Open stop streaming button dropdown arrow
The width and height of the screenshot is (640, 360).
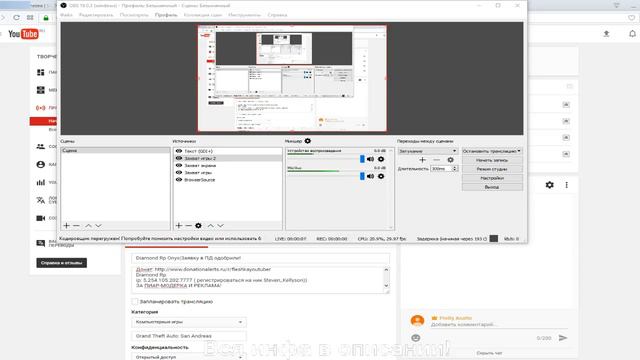(x=519, y=151)
